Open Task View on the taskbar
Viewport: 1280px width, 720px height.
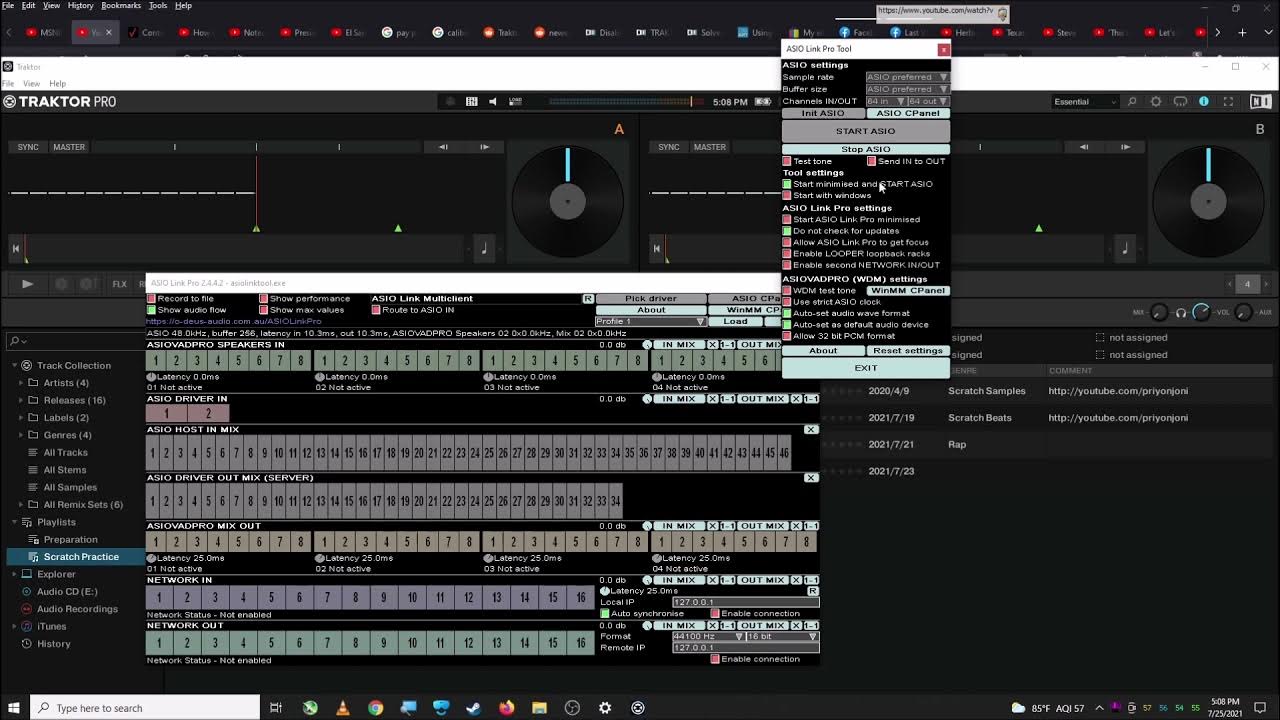tap(276, 708)
